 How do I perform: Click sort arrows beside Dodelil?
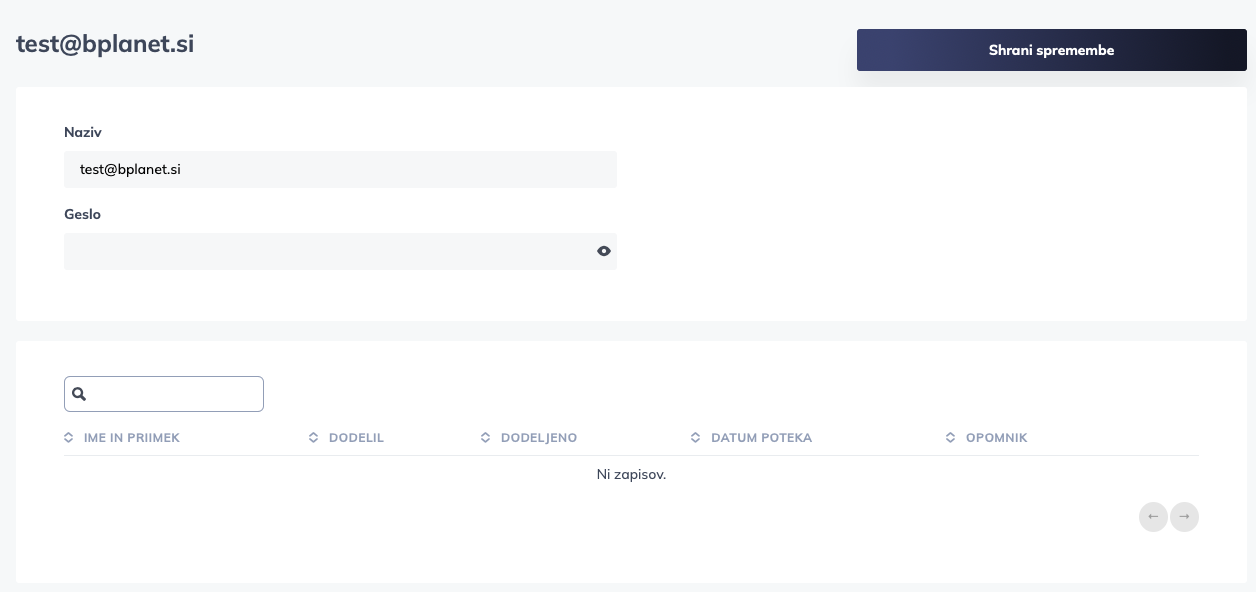[x=314, y=438]
